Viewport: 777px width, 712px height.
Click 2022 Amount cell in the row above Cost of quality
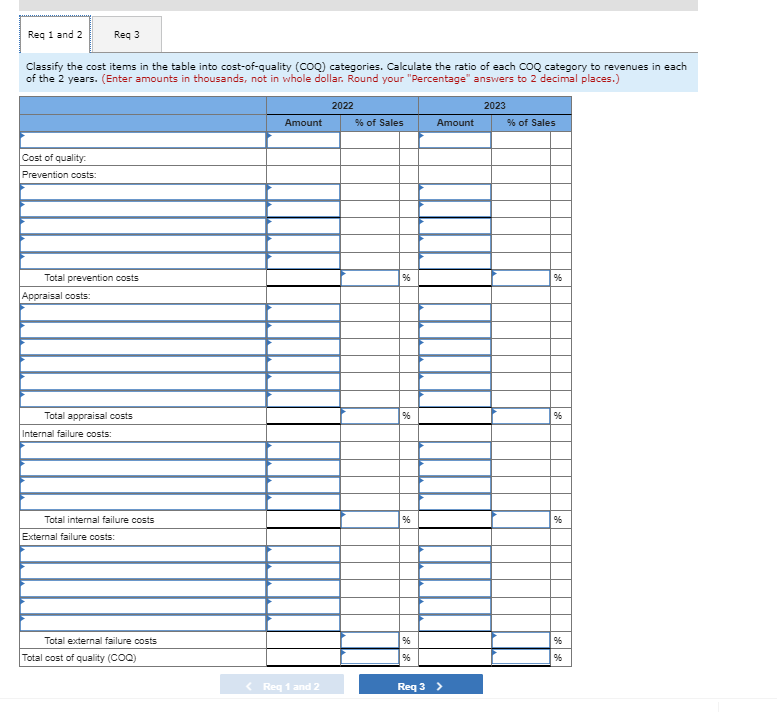303,140
